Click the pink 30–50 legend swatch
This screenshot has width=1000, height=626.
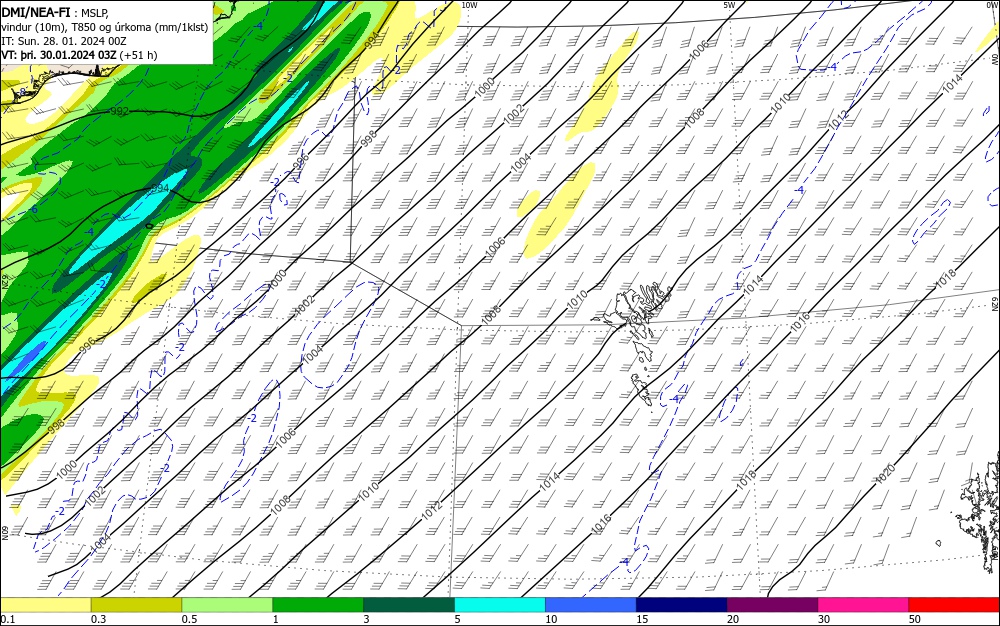(x=864, y=605)
